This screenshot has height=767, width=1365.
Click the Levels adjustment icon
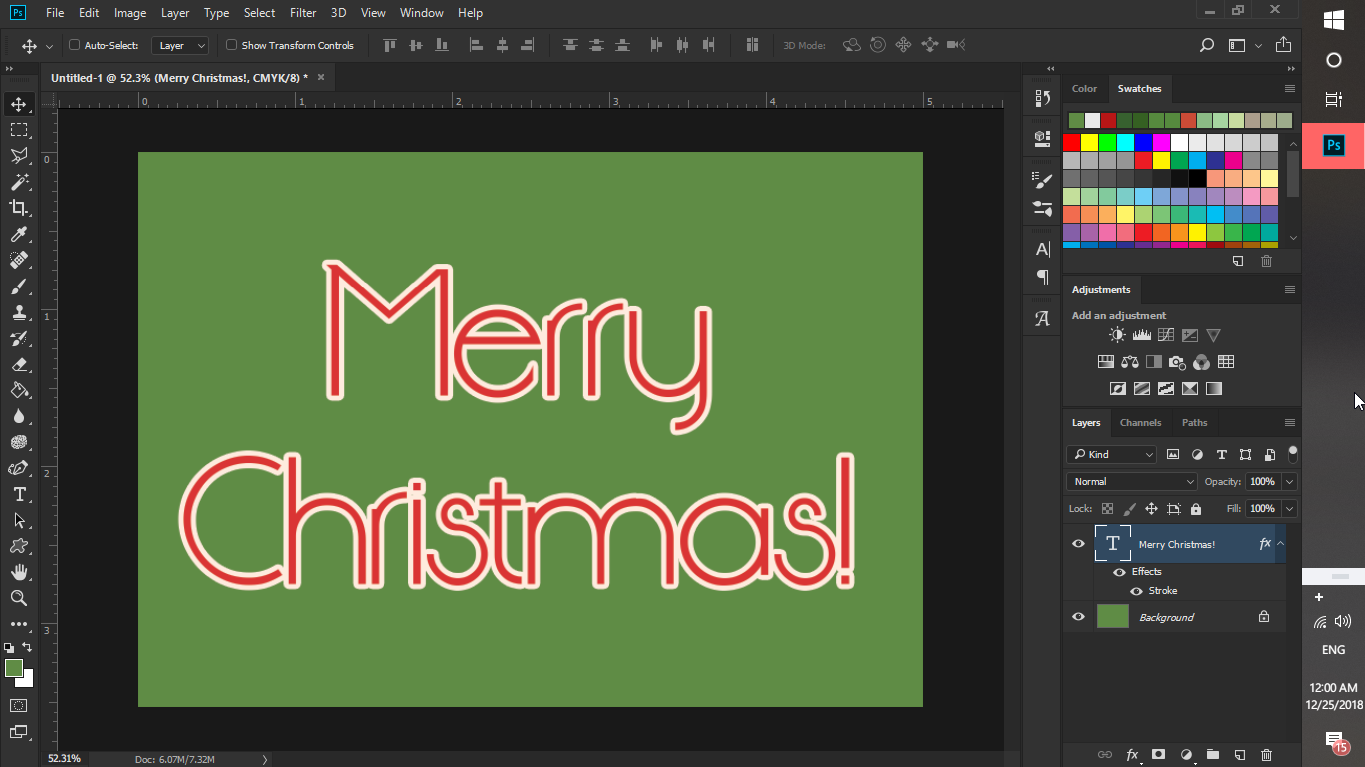coord(1141,335)
